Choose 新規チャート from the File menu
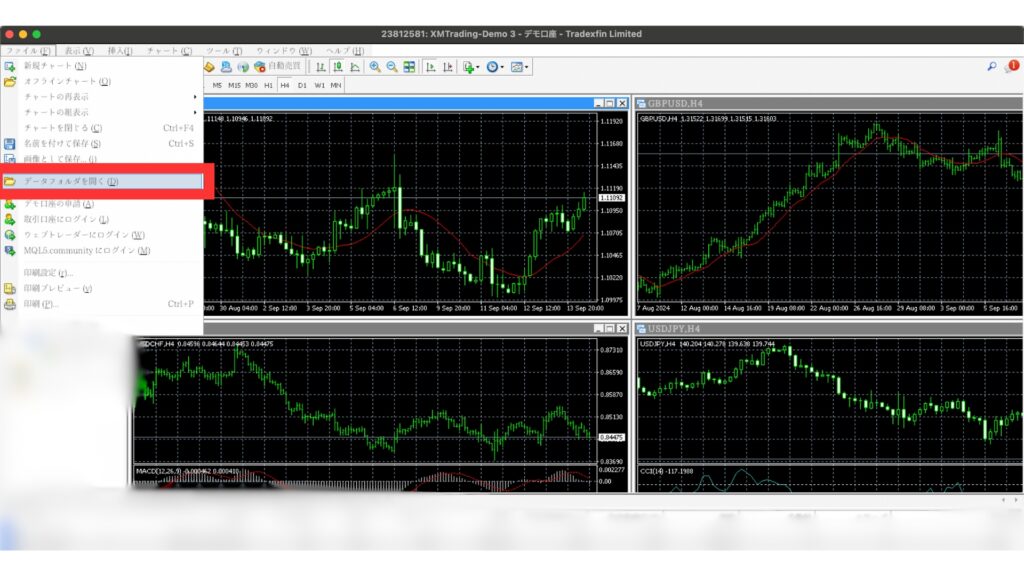1024x576 pixels. (x=55, y=66)
